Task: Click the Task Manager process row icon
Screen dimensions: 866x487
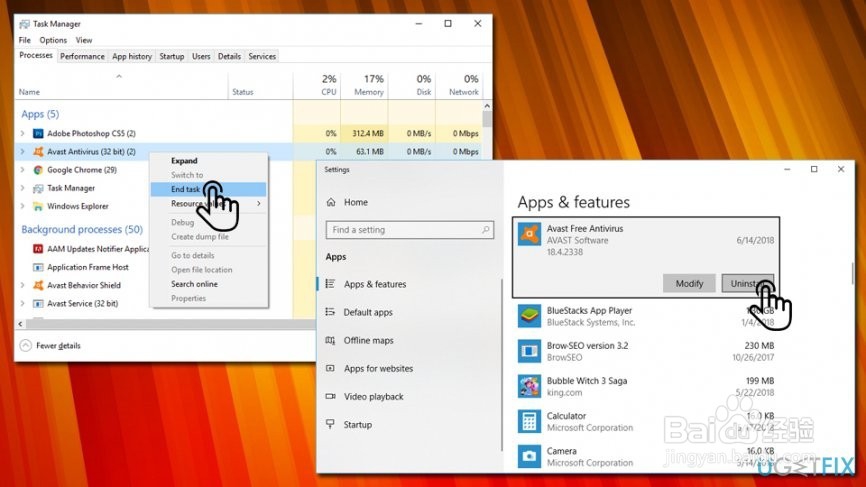Action: click(38, 188)
